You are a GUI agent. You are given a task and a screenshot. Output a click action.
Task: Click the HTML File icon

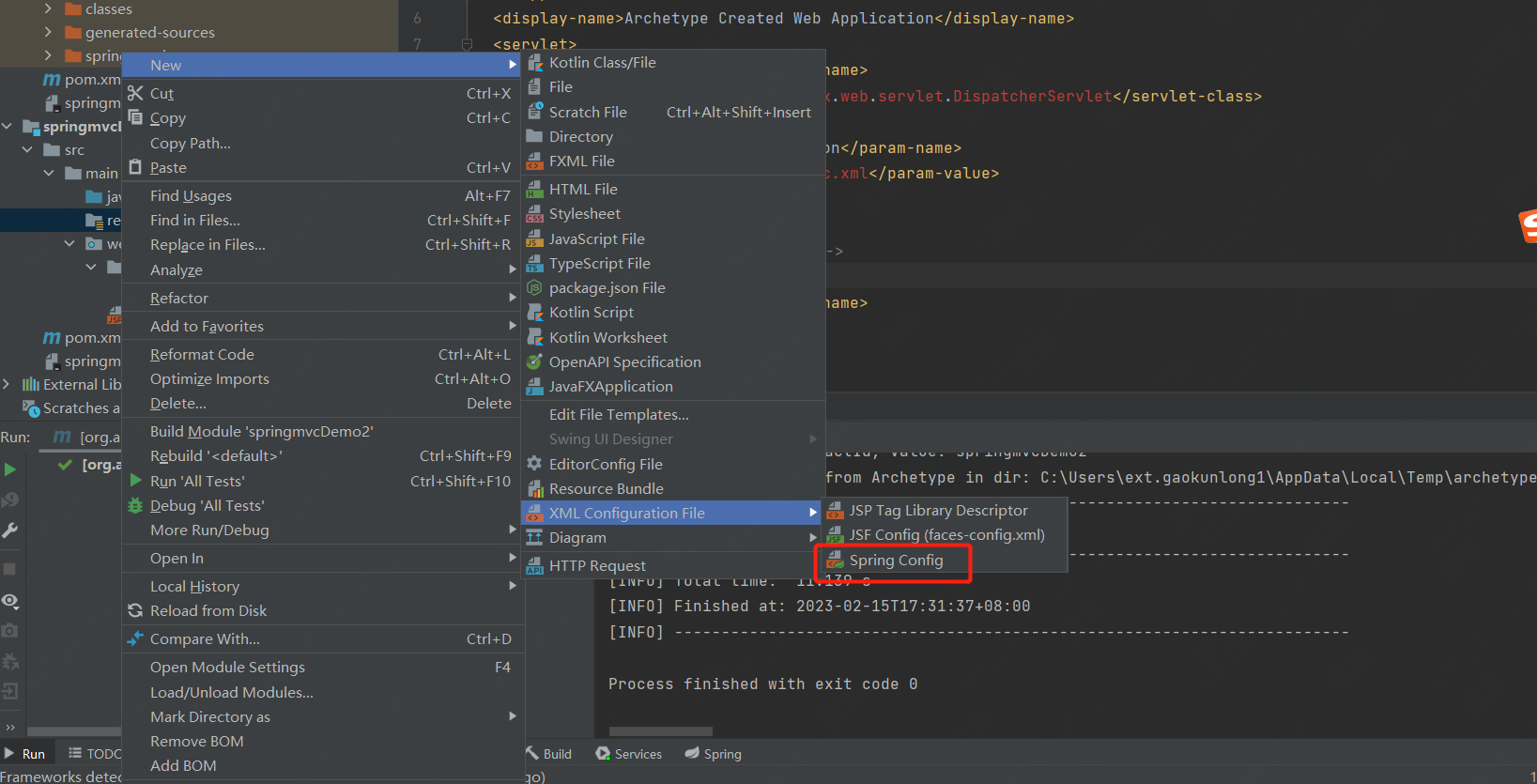click(x=535, y=190)
